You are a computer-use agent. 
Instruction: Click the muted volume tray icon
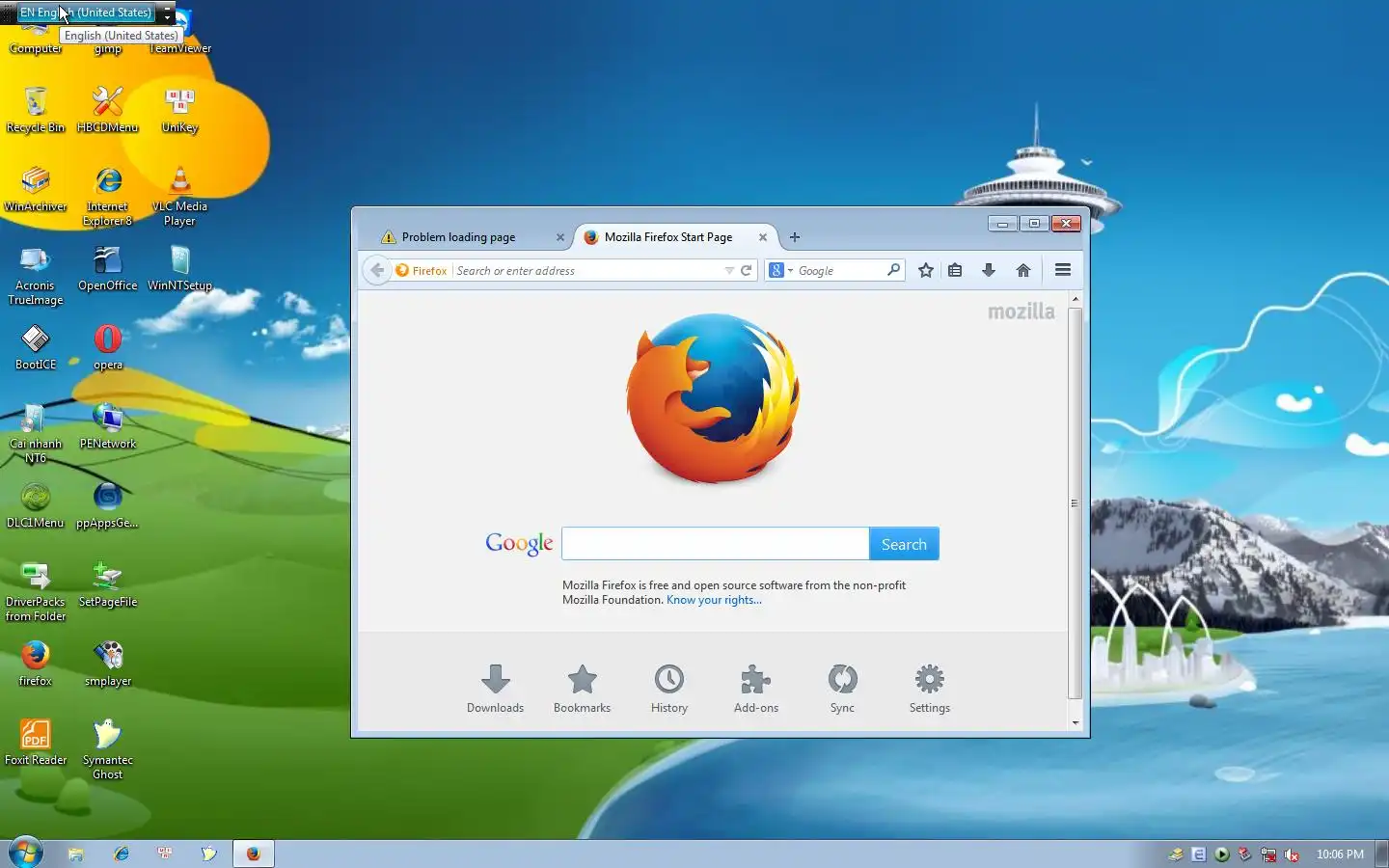point(1291,854)
